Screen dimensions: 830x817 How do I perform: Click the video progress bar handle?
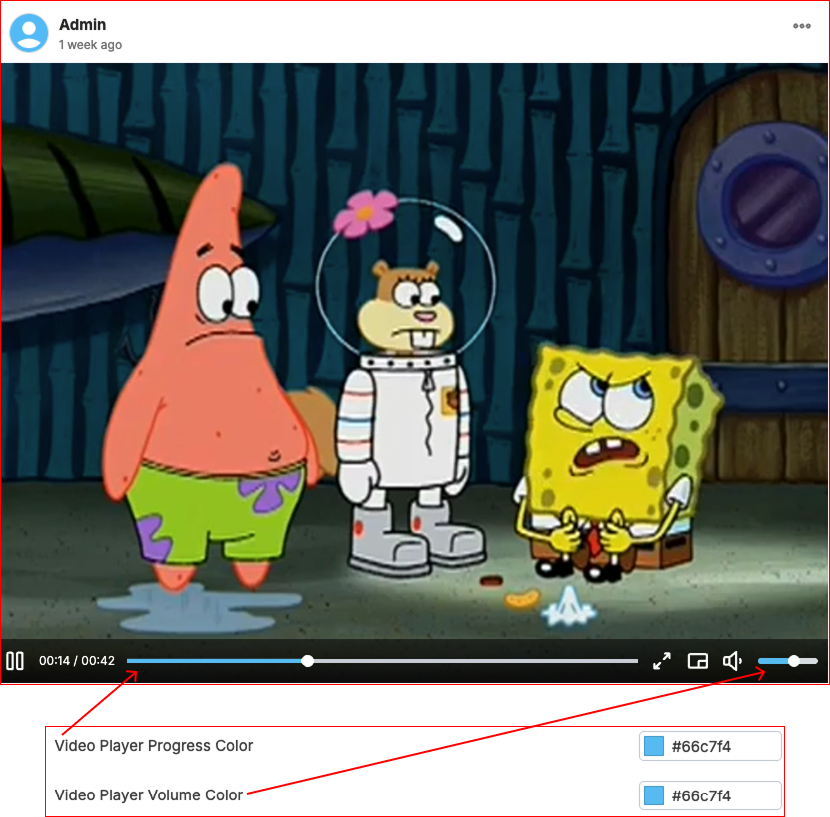coord(307,661)
